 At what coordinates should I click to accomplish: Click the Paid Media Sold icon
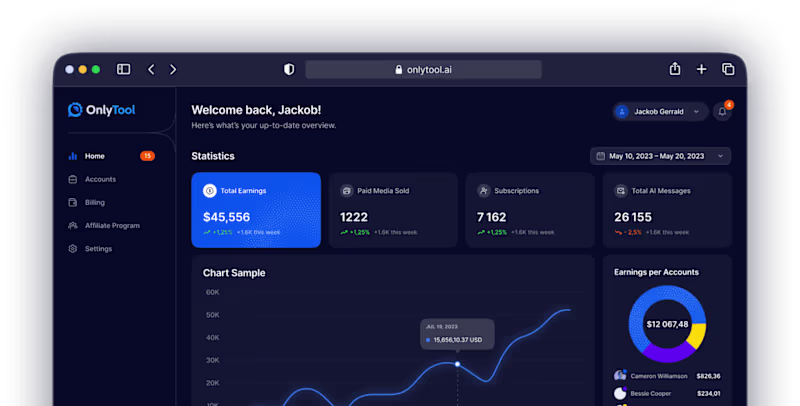coord(347,191)
